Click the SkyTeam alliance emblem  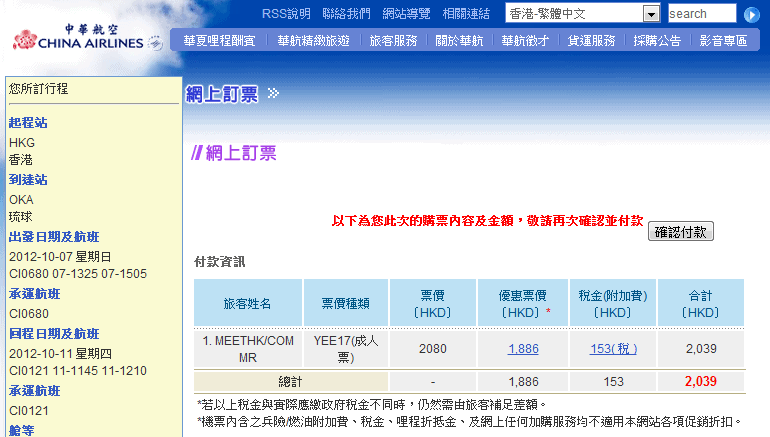155,43
